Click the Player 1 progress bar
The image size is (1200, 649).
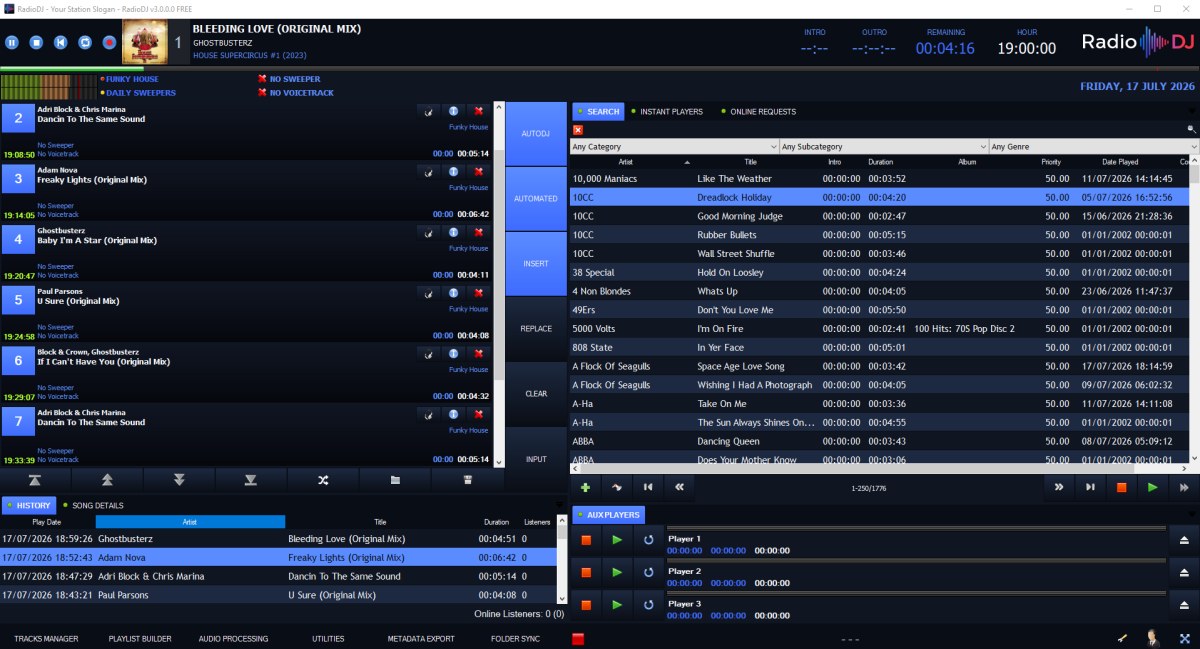916,528
